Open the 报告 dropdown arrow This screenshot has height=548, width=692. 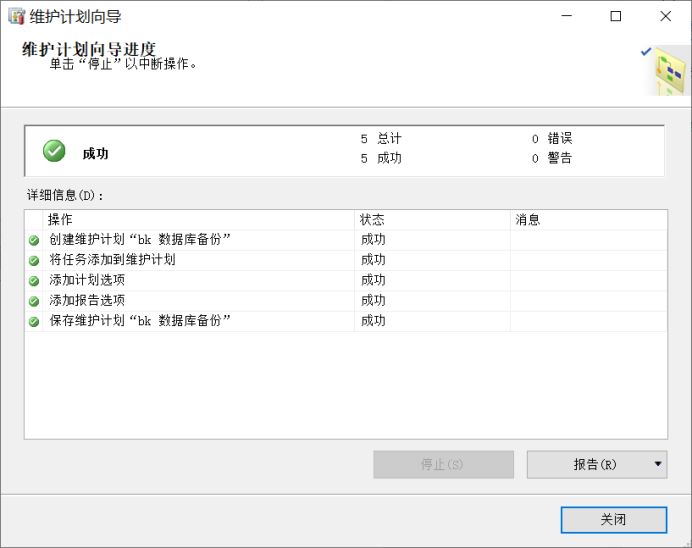pos(658,464)
